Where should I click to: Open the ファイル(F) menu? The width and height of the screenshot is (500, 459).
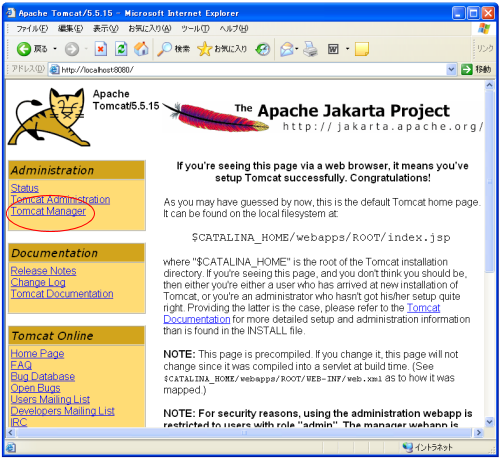point(32,29)
